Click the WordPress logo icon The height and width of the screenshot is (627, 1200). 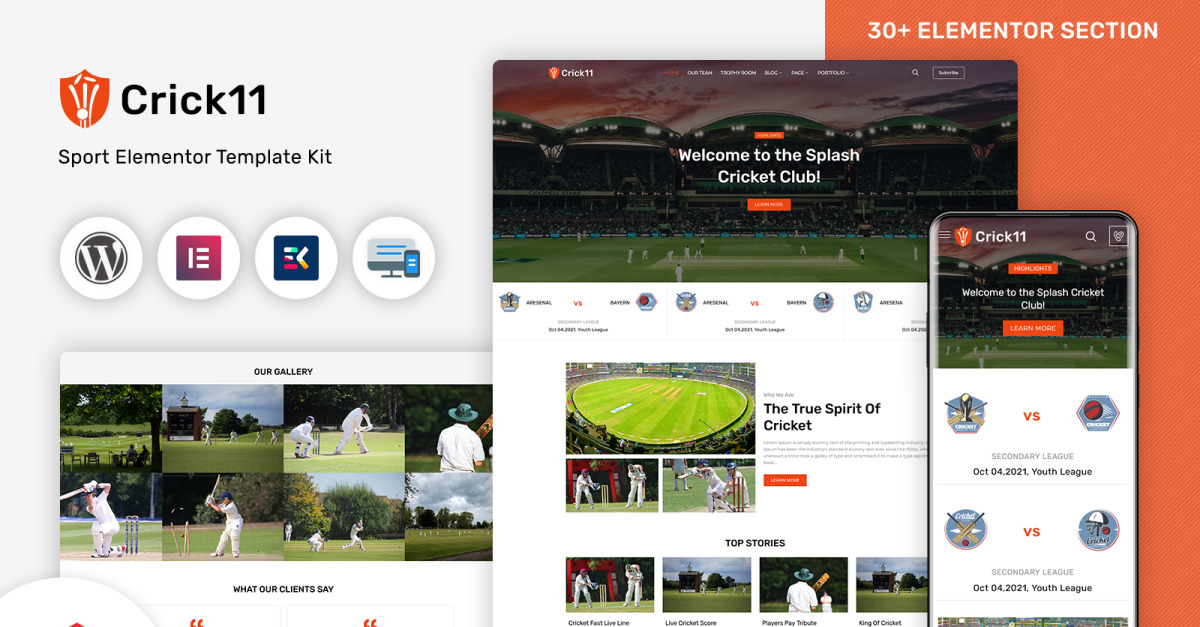pyautogui.click(x=101, y=258)
